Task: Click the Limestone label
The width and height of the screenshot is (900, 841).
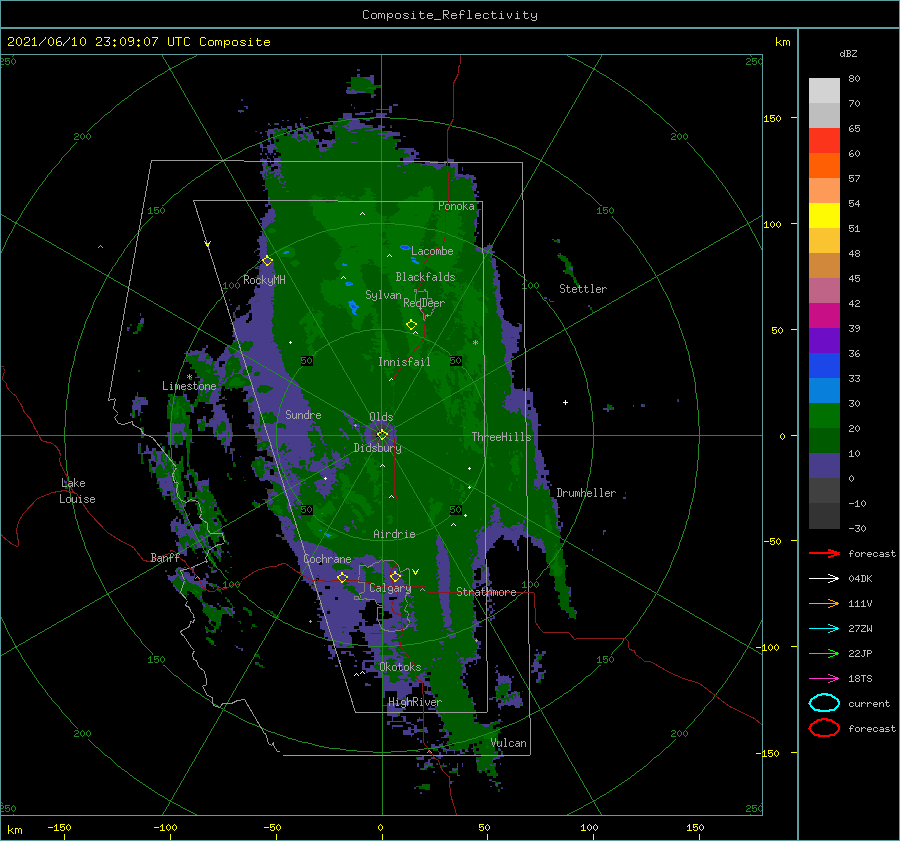Action: point(189,386)
